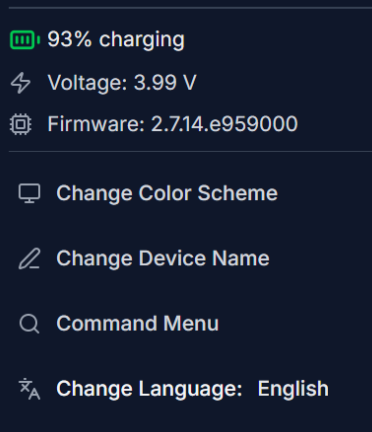Click the green battery status icon
The width and height of the screenshot is (372, 432).
25,40
